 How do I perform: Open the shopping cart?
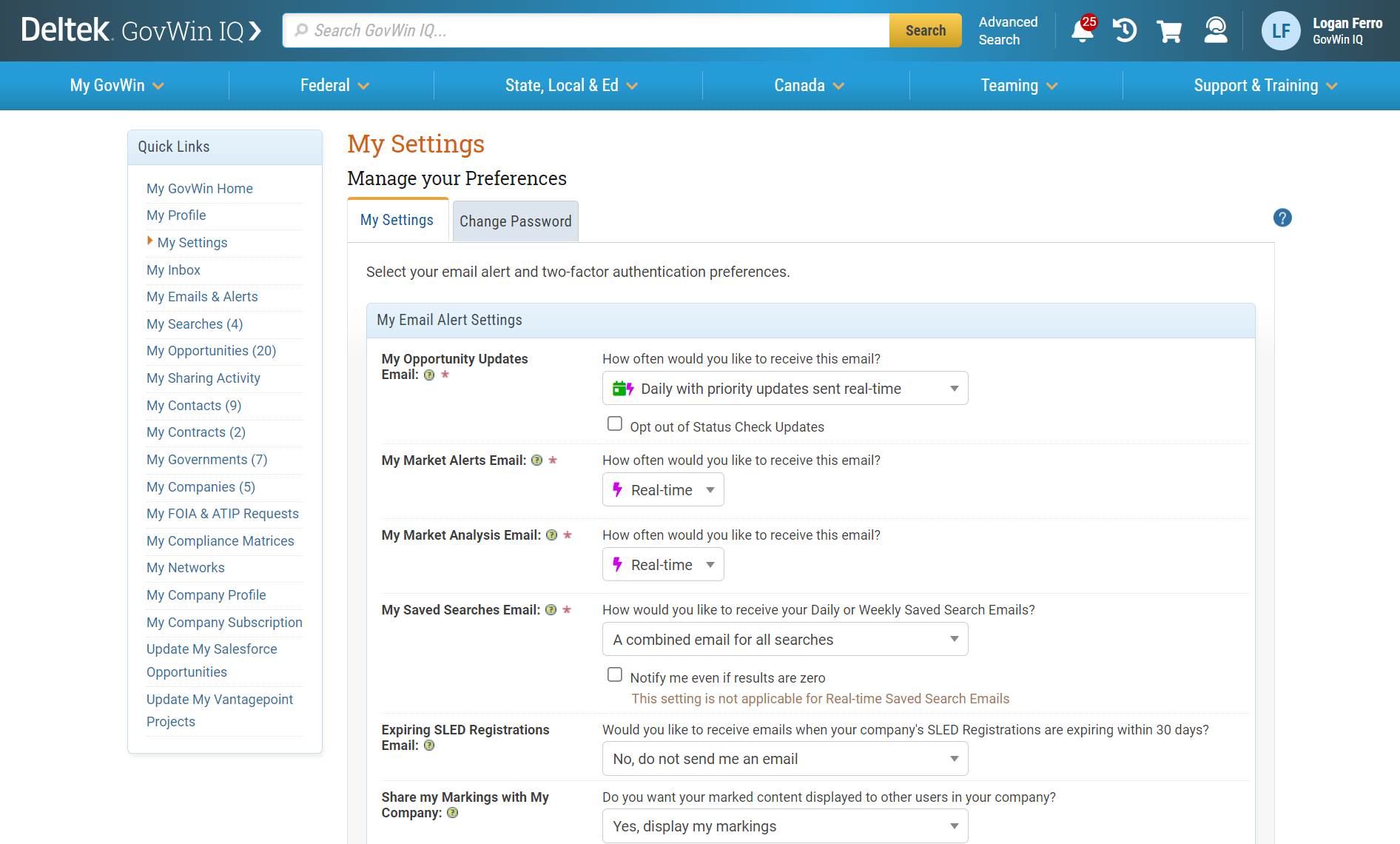click(x=1169, y=30)
